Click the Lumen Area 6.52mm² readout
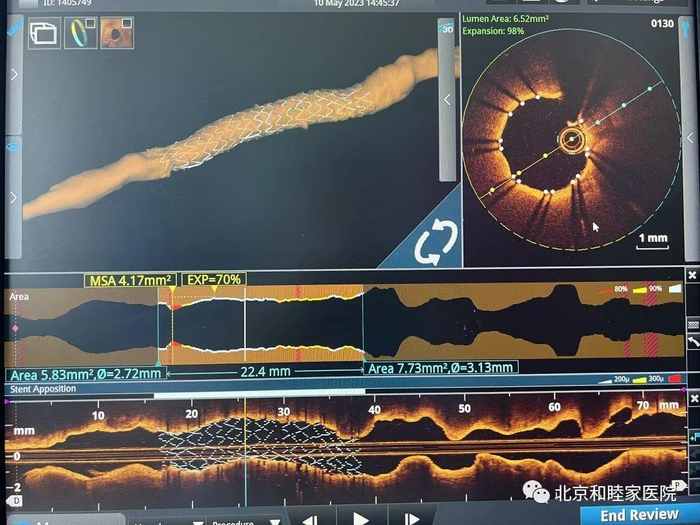This screenshot has width=700, height=525. pos(505,19)
